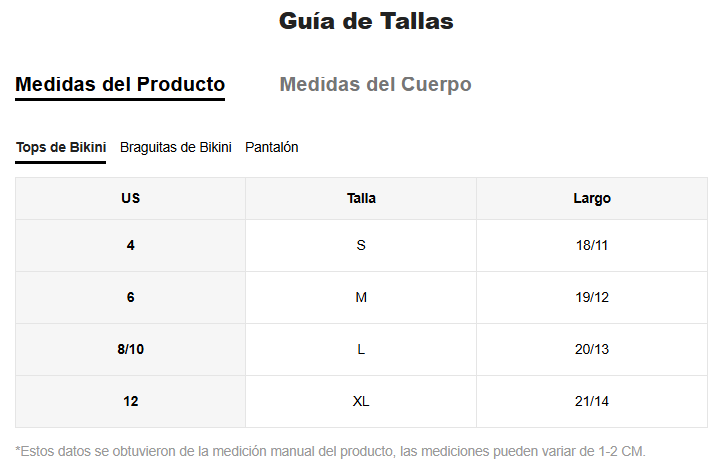Switch to Medidas del Producto tab
The height and width of the screenshot is (467, 717).
click(120, 84)
